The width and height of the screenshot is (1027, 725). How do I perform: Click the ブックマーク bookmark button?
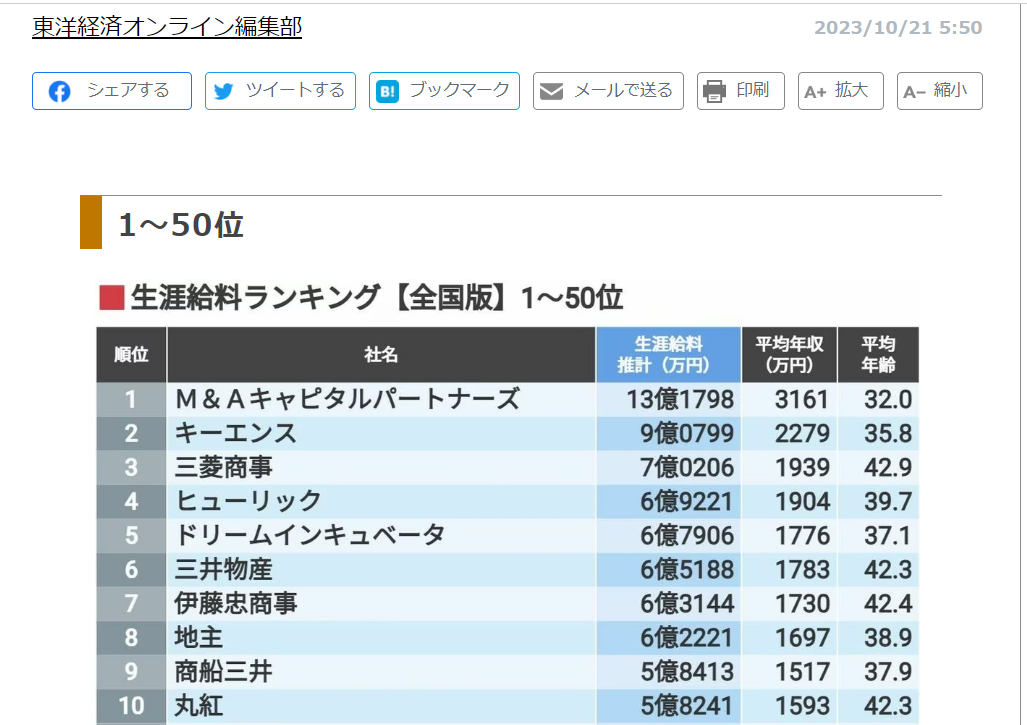(444, 91)
